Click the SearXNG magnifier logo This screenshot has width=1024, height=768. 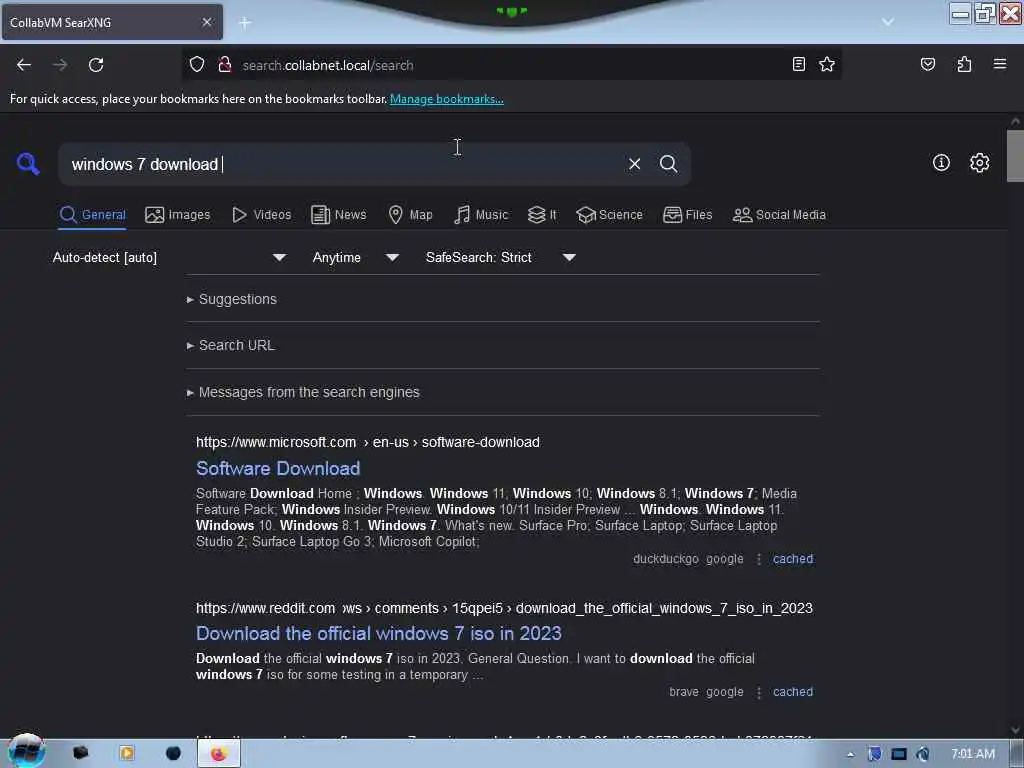pos(28,163)
